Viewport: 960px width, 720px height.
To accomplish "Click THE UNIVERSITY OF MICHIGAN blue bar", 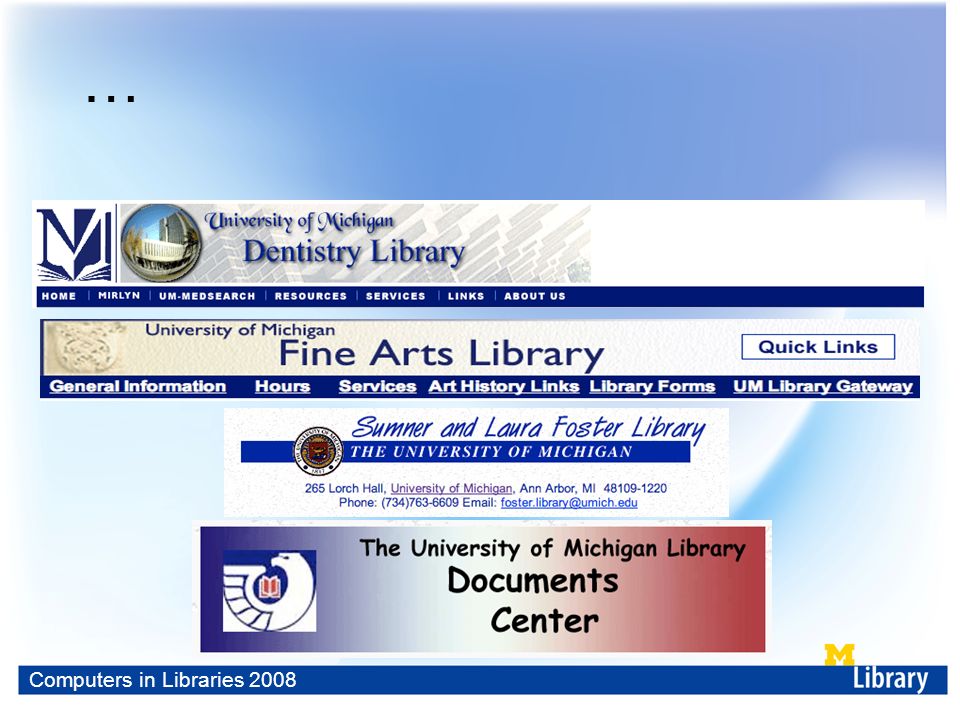I will pyautogui.click(x=465, y=452).
